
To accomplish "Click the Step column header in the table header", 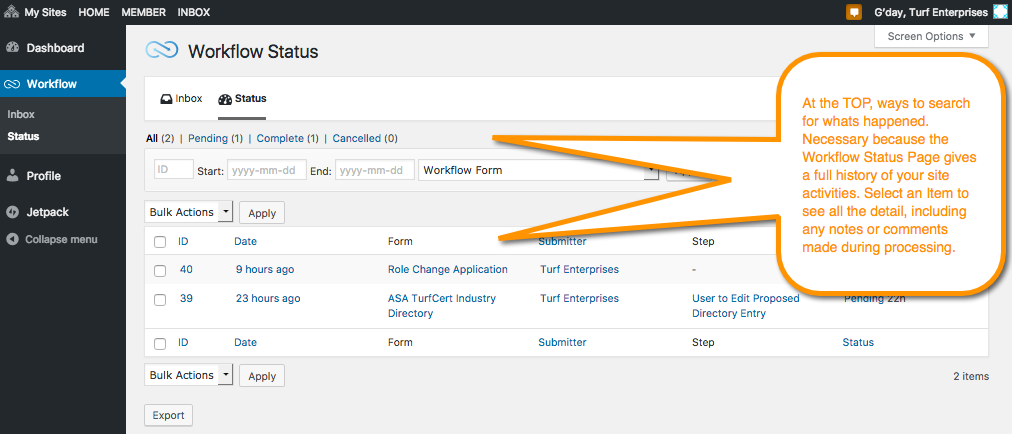I will [703, 242].
